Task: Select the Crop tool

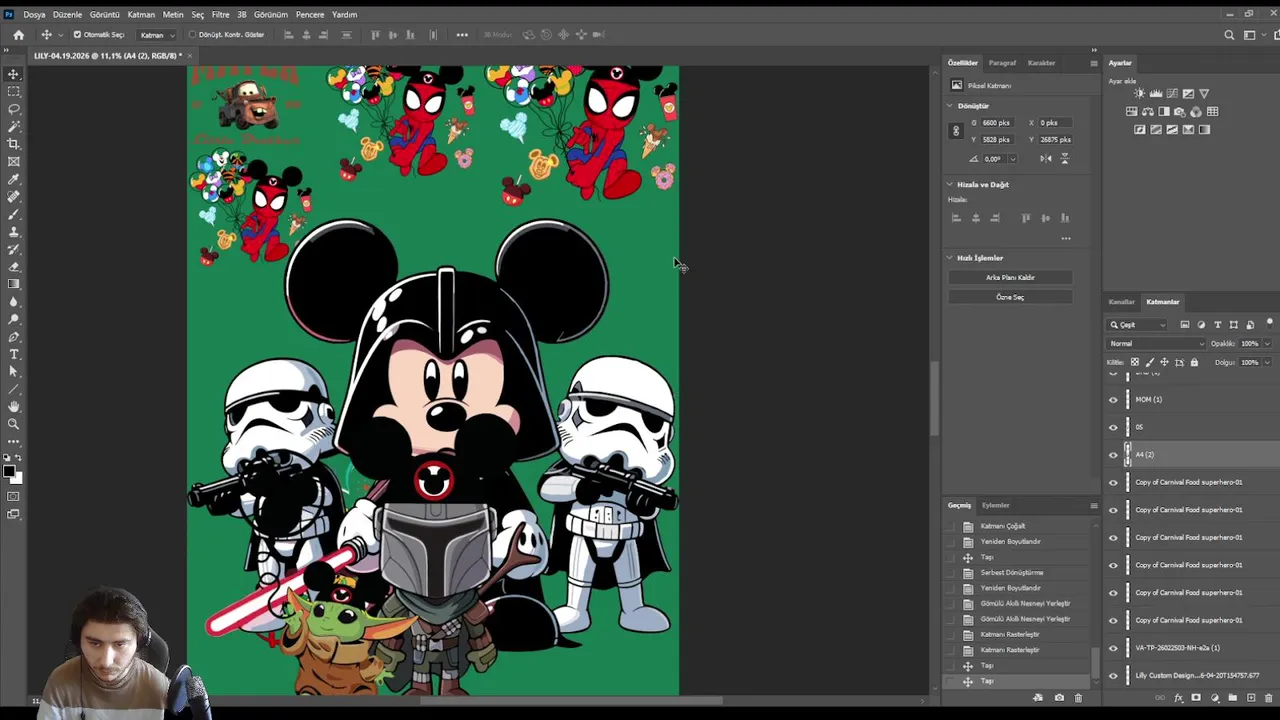Action: point(14,144)
